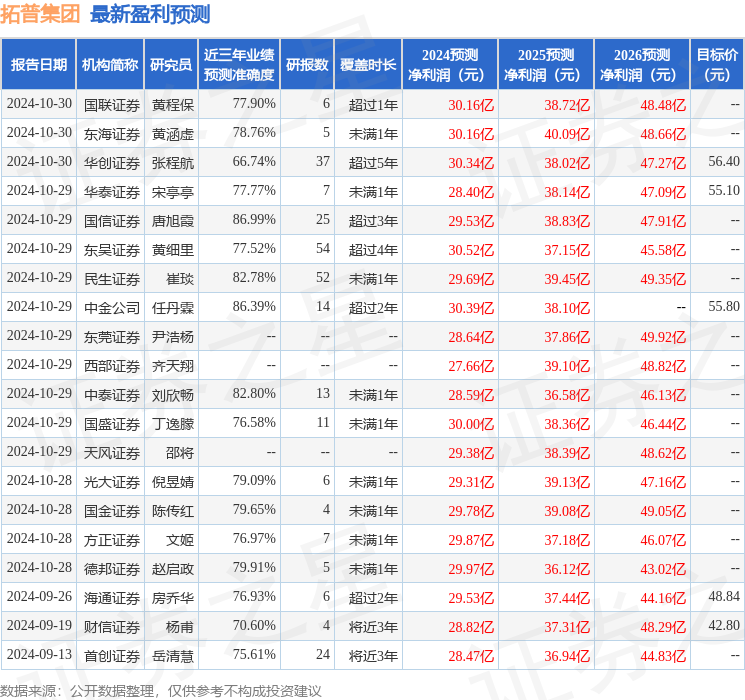Viewport: 745px width, 700px height.
Task: Click date 2024-09-13
Action: [x=39, y=654]
